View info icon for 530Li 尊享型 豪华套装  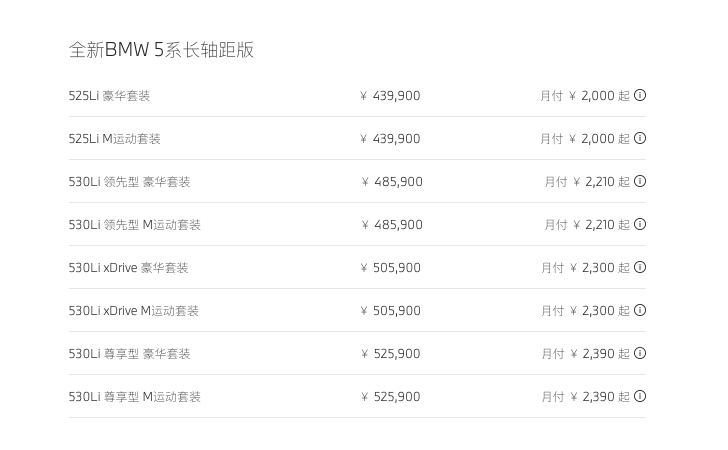[x=640, y=353]
